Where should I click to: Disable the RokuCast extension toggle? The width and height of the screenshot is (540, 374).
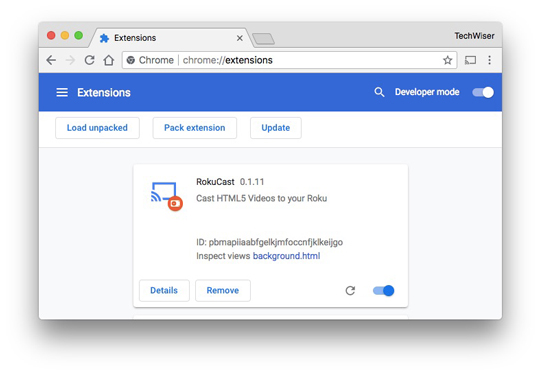[x=384, y=291]
